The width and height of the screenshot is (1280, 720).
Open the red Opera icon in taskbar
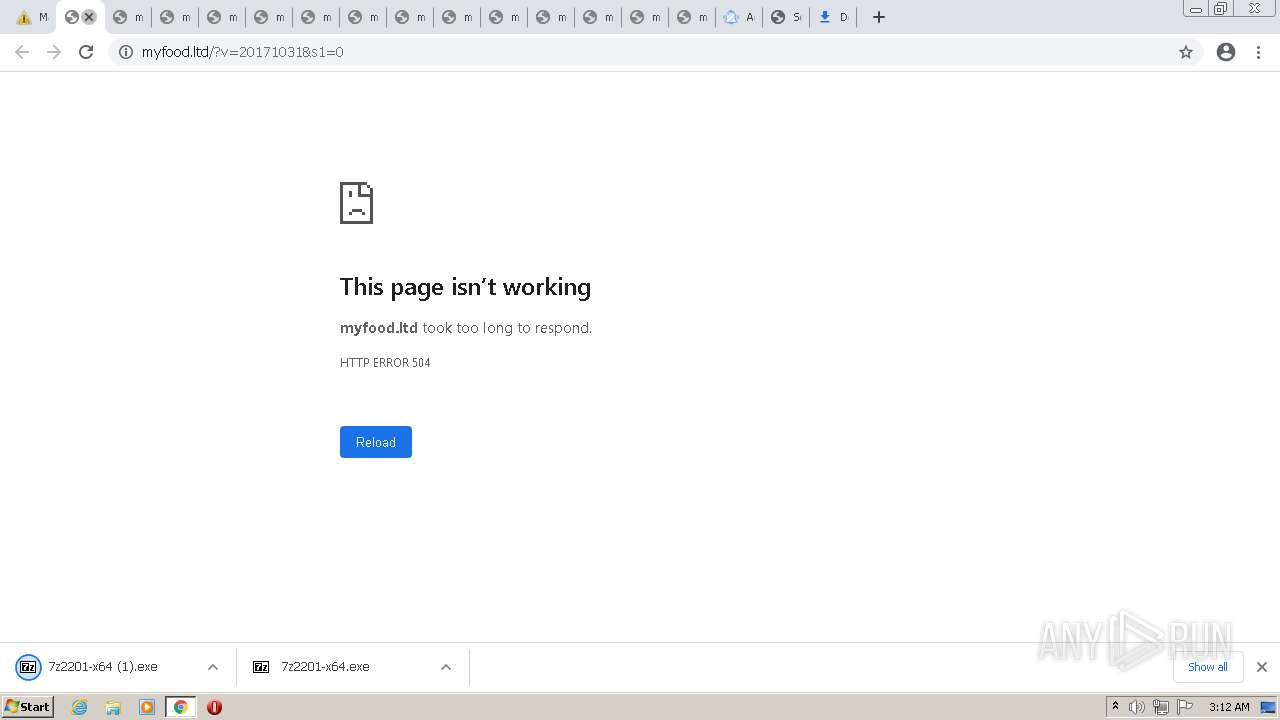[214, 707]
